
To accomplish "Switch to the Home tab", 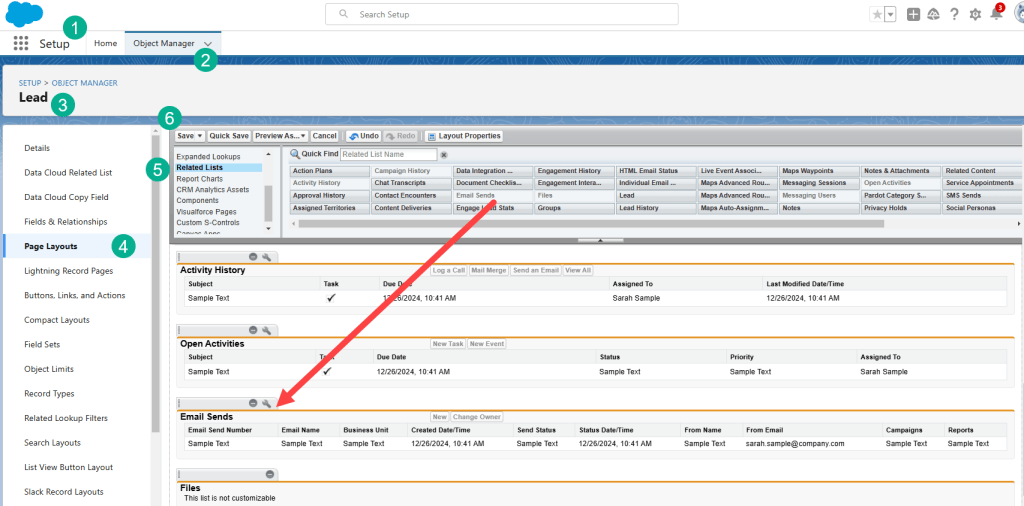I will tap(105, 43).
